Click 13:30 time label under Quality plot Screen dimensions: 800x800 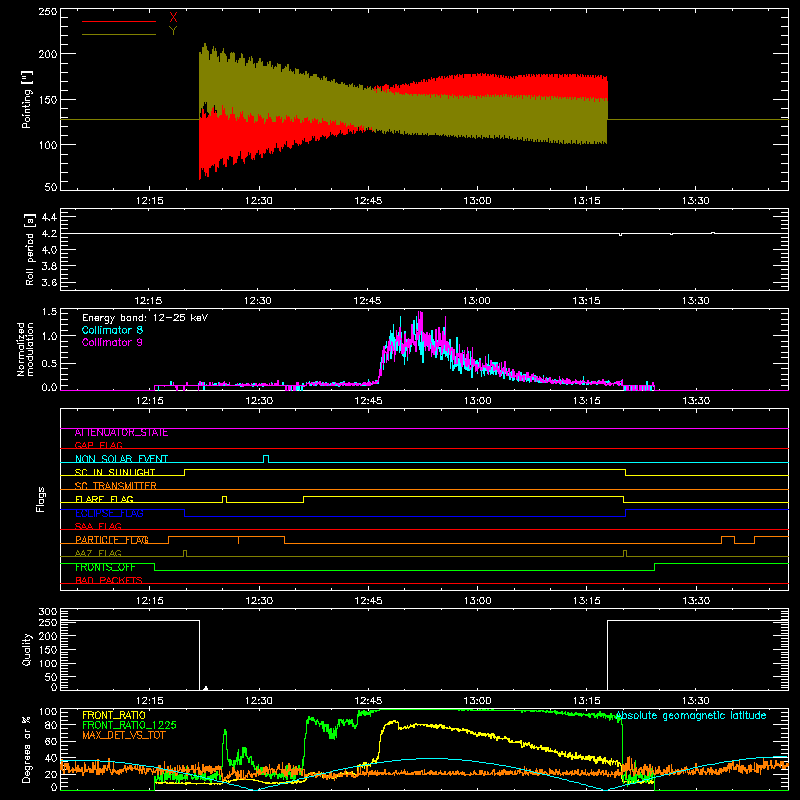coord(695,701)
